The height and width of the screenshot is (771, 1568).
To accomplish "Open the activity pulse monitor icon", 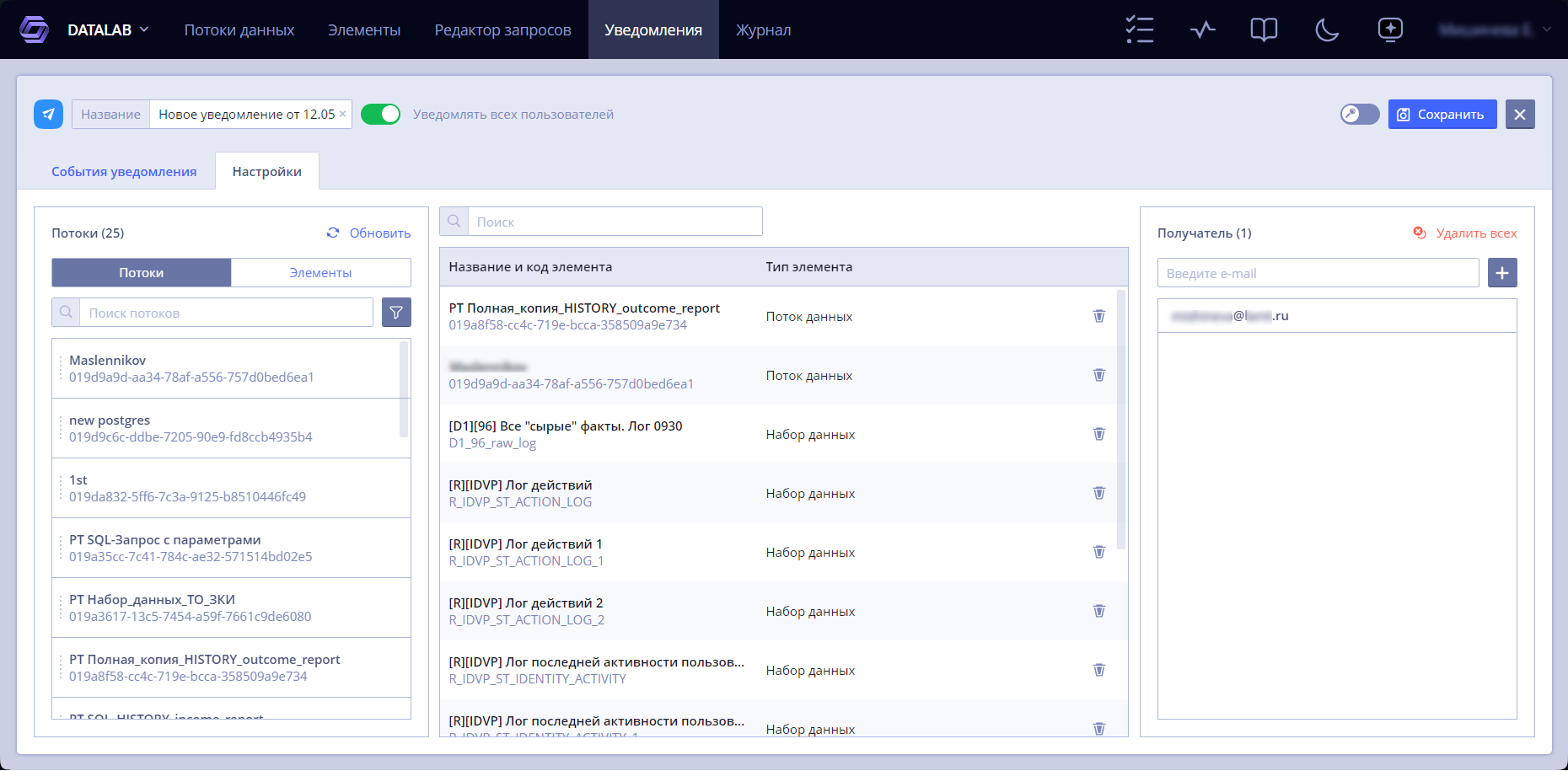I will point(1203,29).
